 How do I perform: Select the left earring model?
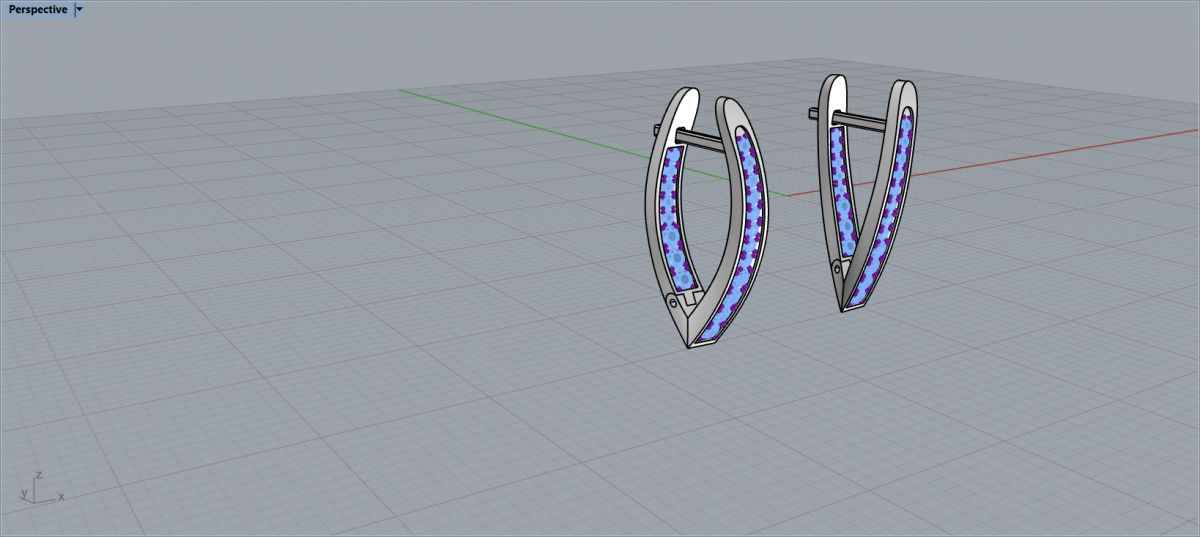pos(709,217)
